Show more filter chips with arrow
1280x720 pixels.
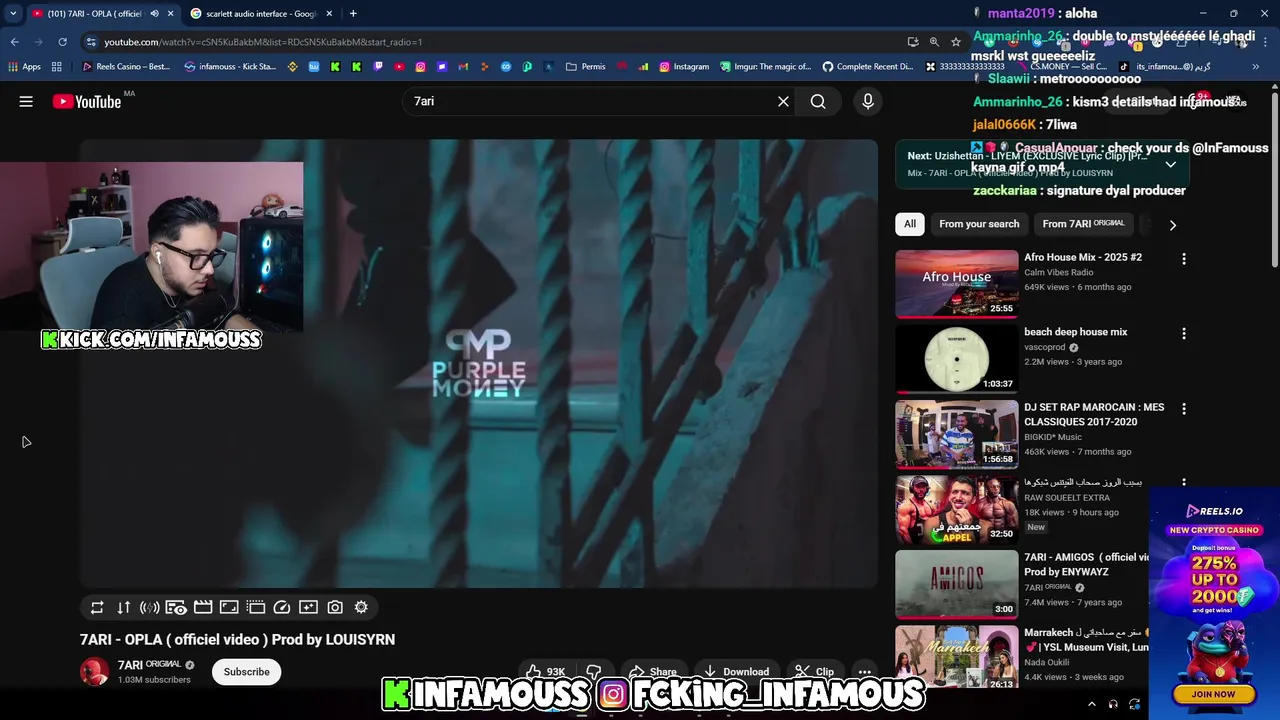pyautogui.click(x=1172, y=225)
